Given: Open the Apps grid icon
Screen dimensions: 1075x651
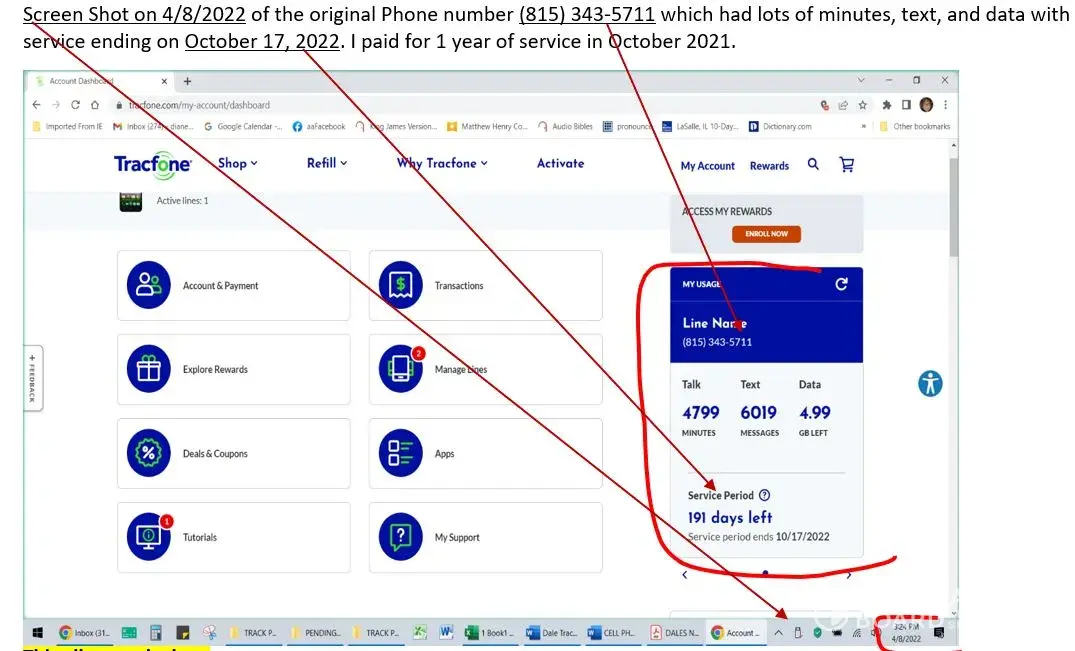Looking at the screenshot, I should point(400,453).
